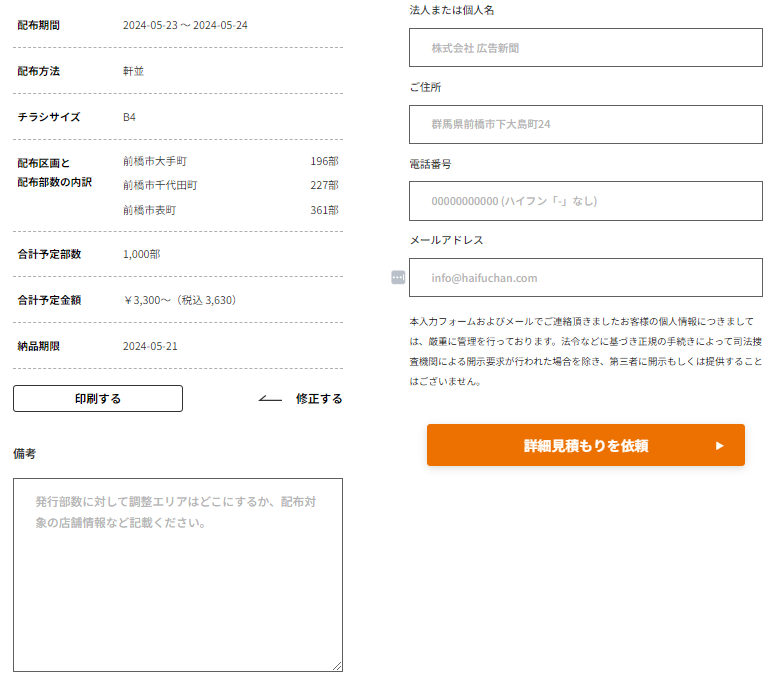Screen dimensions: 776x681
Task: Click the 361部 copies value
Action: click(x=324, y=210)
